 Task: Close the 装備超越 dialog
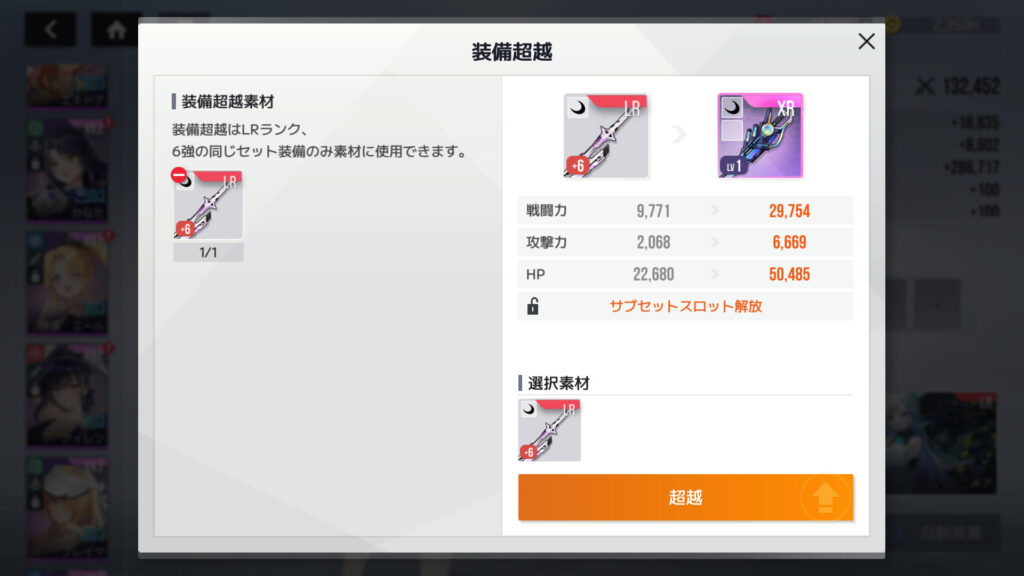point(866,42)
